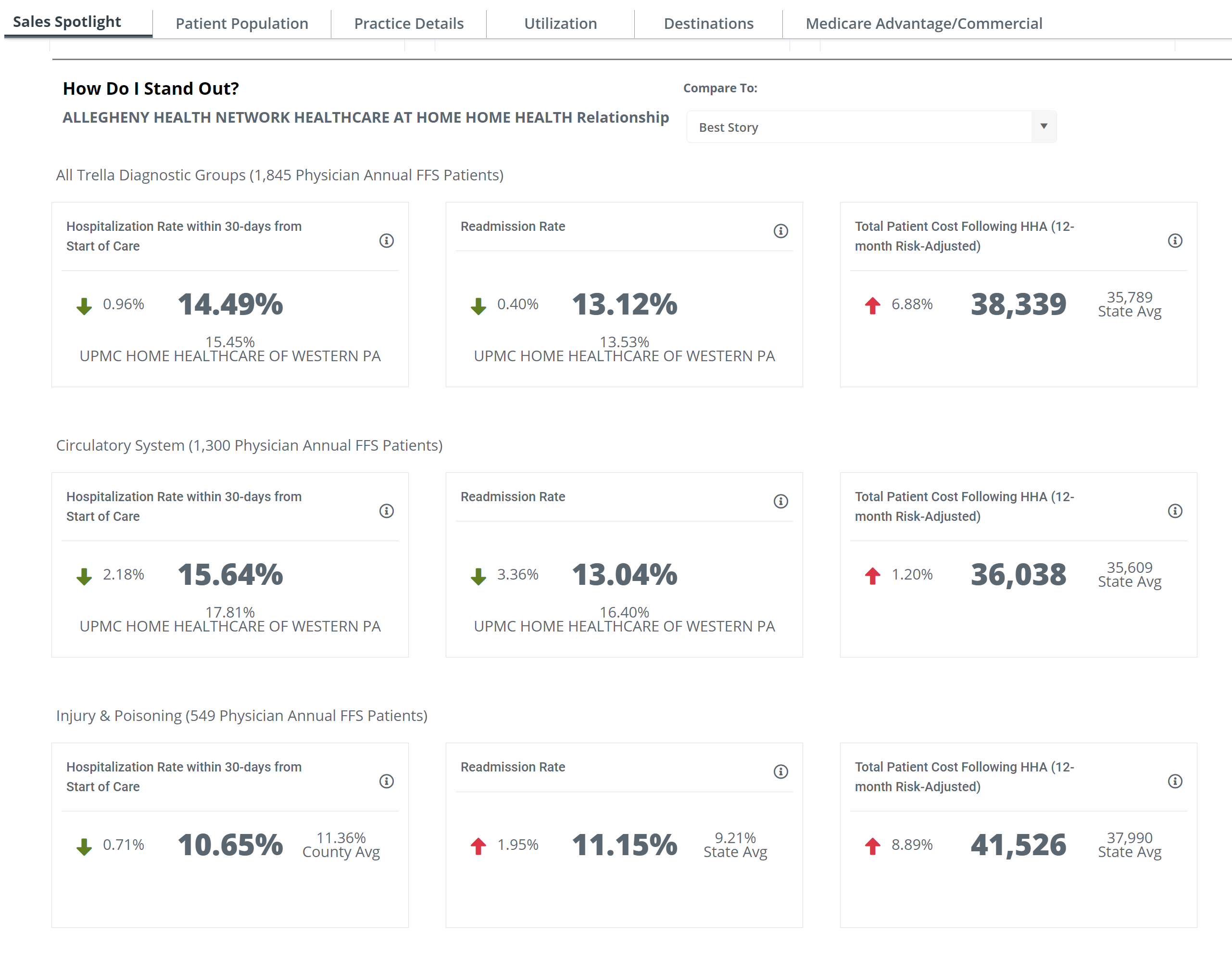The image size is (1232, 960).
Task: Click red up arrow beside 6.88%
Action: coord(873,305)
